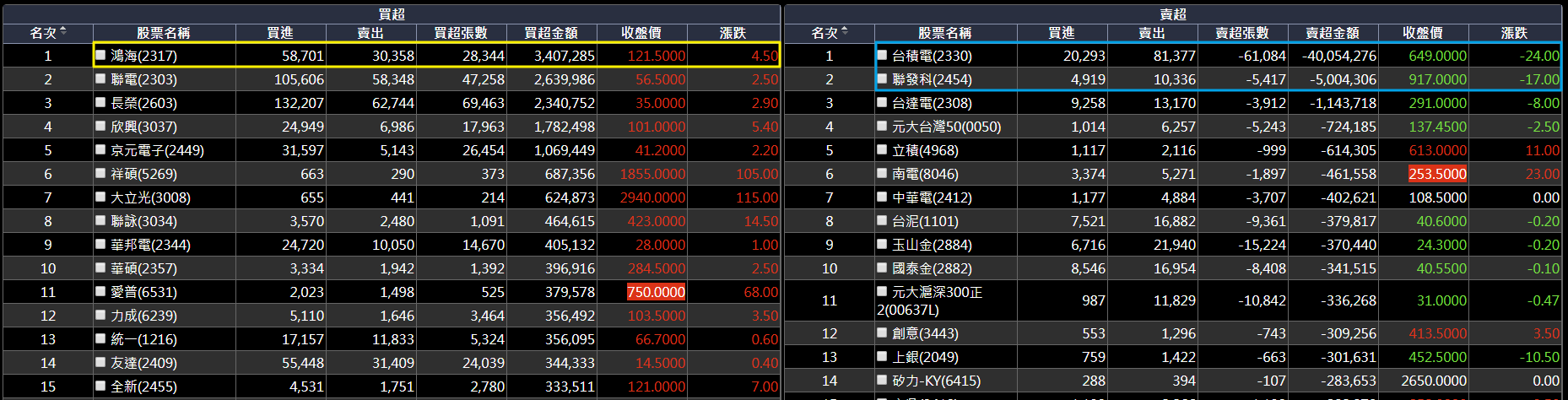Tick checkbox for 欣興(3037)
The image size is (1568, 400).
coord(101,126)
